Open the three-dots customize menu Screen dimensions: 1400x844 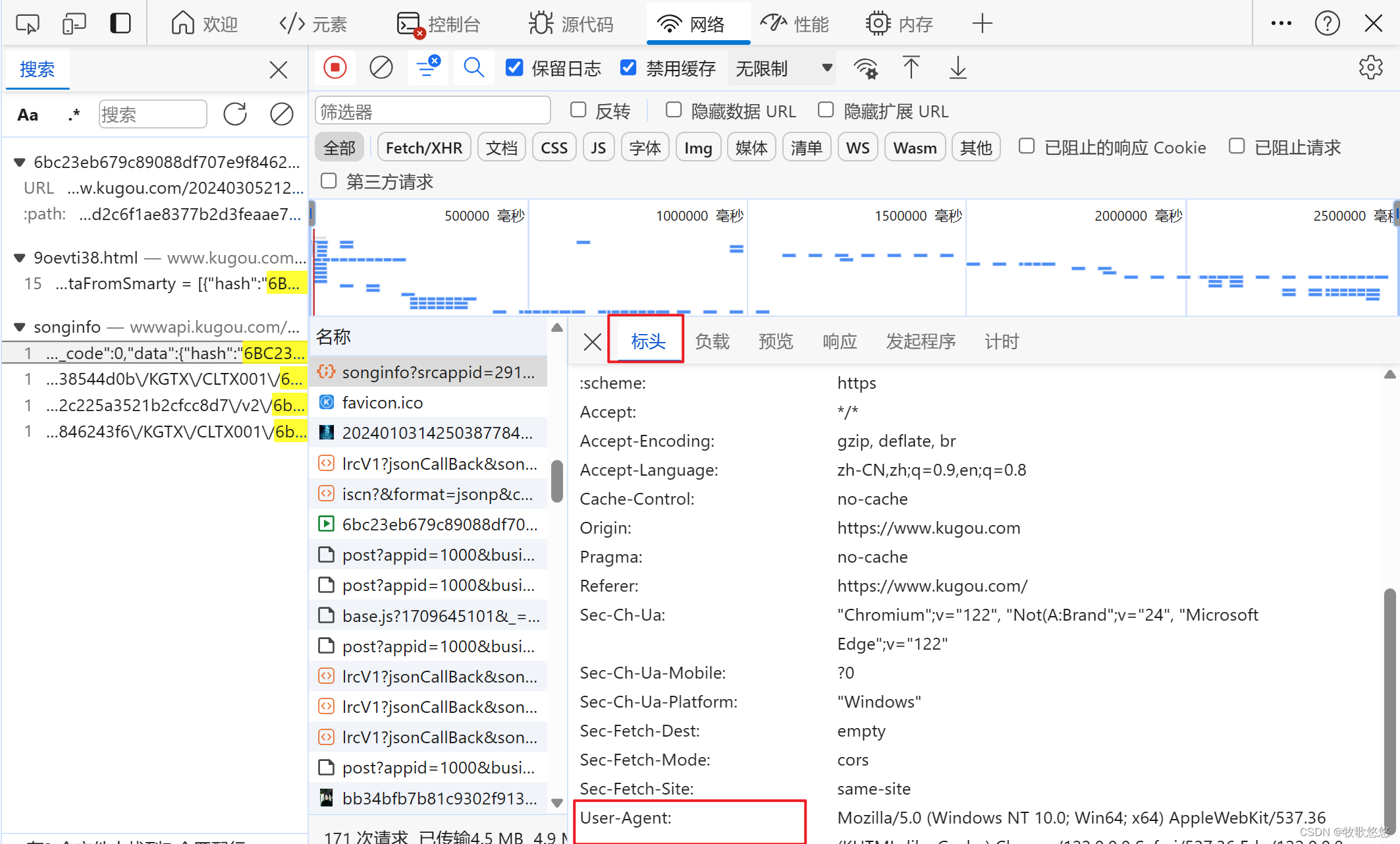1281,24
